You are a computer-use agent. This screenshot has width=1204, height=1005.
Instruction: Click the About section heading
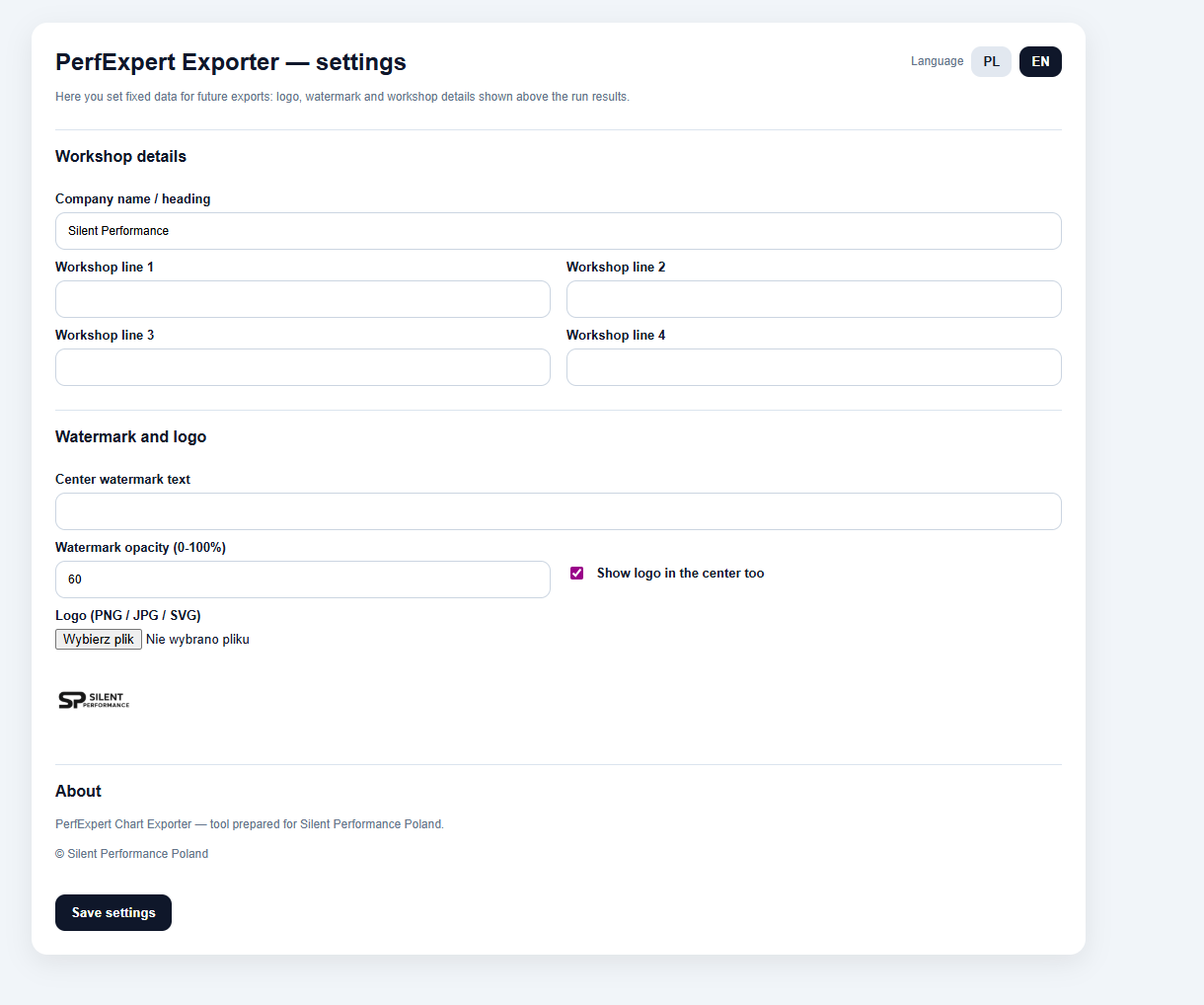[x=78, y=791]
